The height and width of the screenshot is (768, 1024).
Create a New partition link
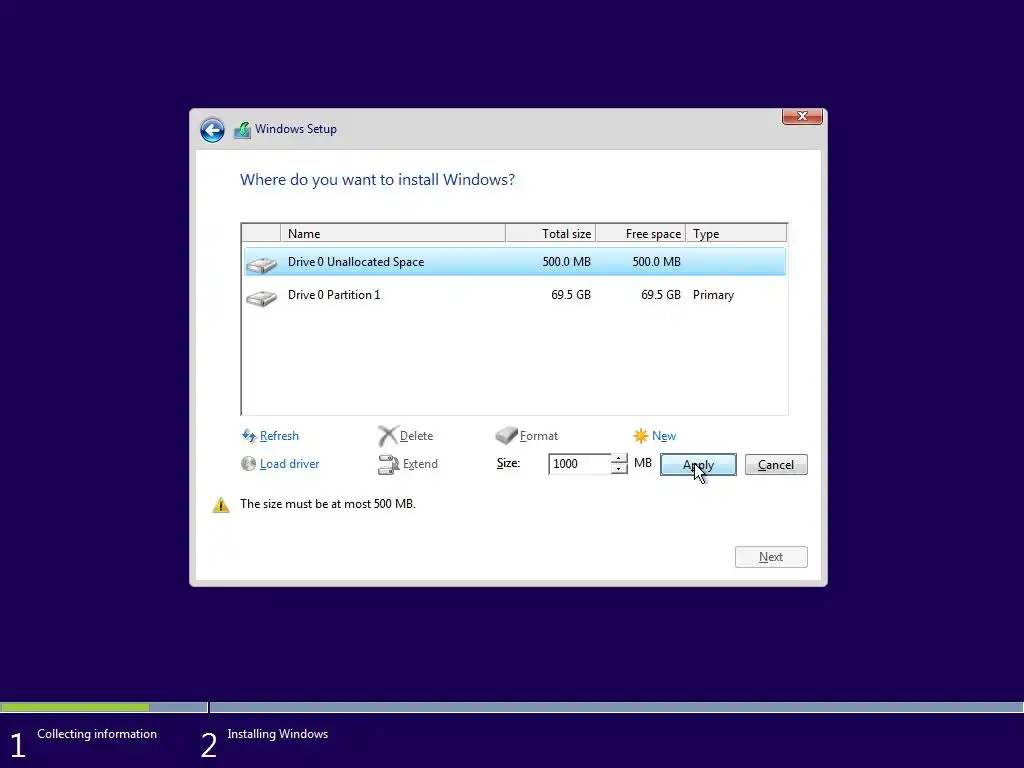tap(664, 436)
